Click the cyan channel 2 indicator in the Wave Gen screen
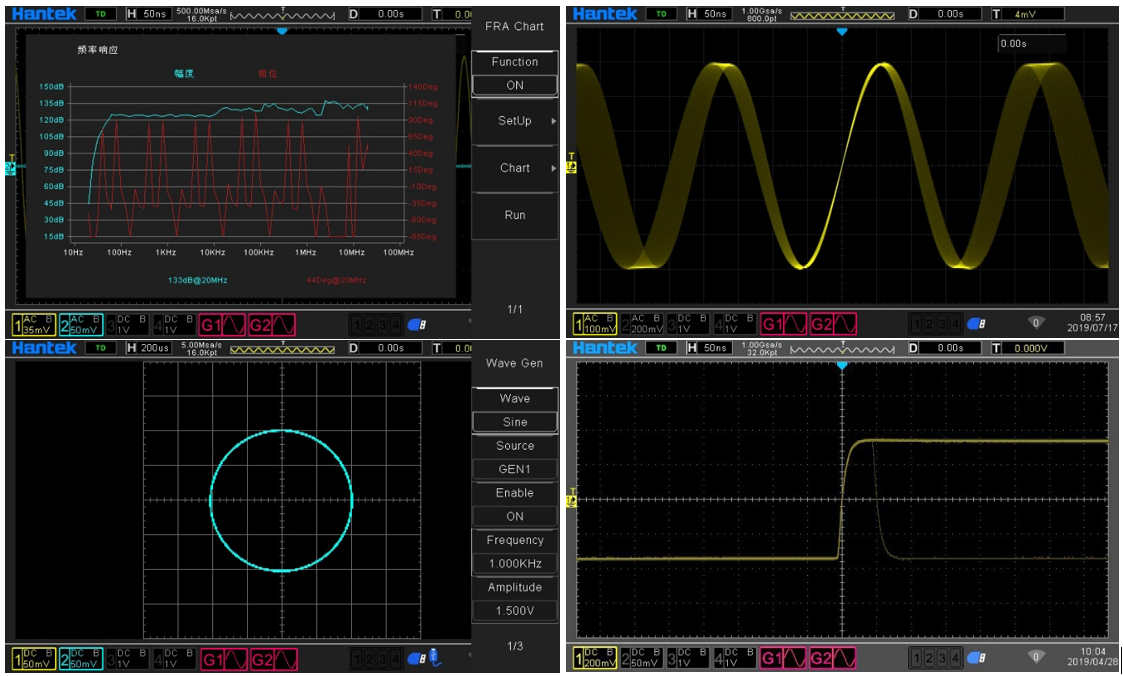 point(81,659)
